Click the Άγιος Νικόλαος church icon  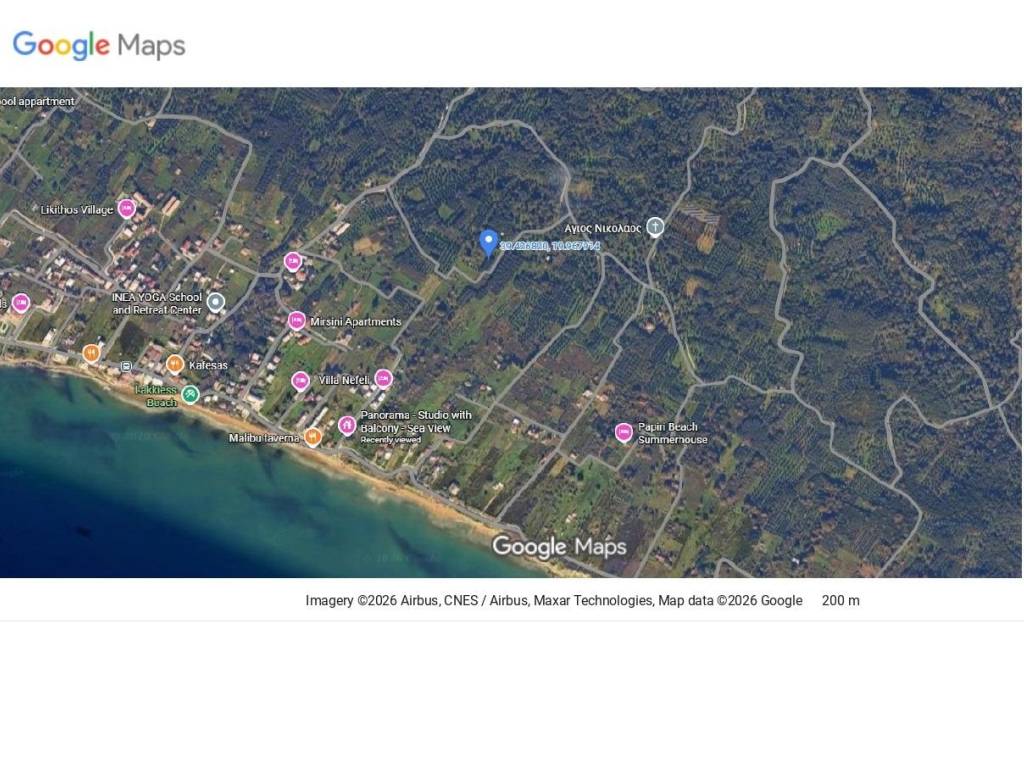click(x=655, y=227)
